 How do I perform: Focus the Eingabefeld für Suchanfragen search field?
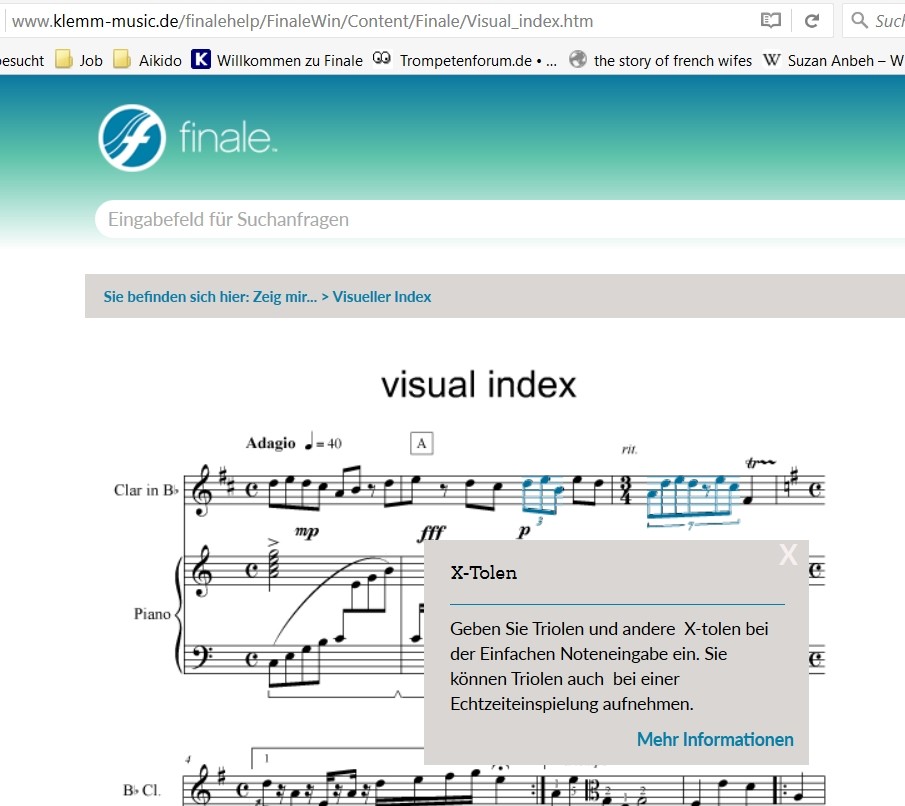500,219
